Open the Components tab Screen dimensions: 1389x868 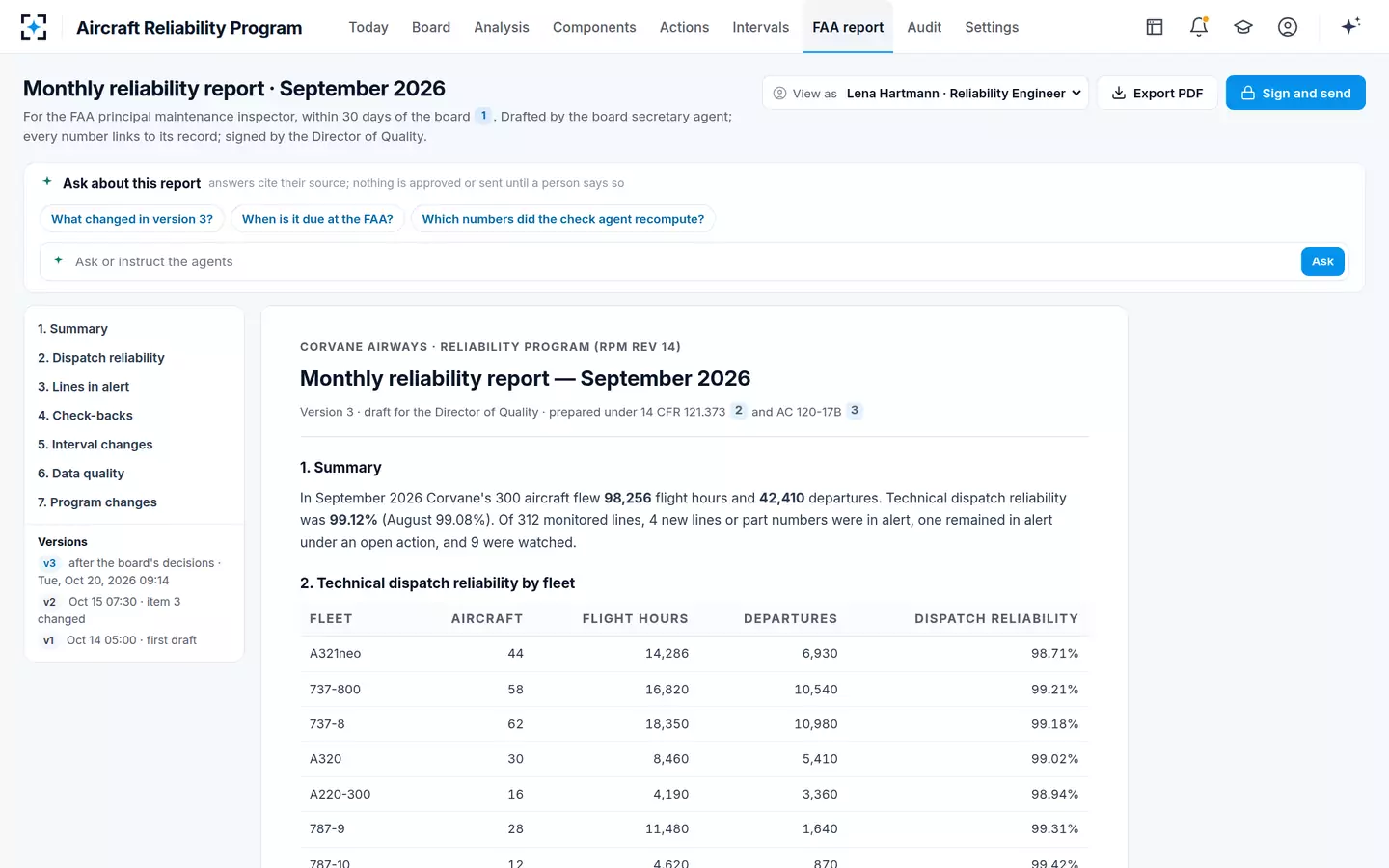tap(594, 27)
